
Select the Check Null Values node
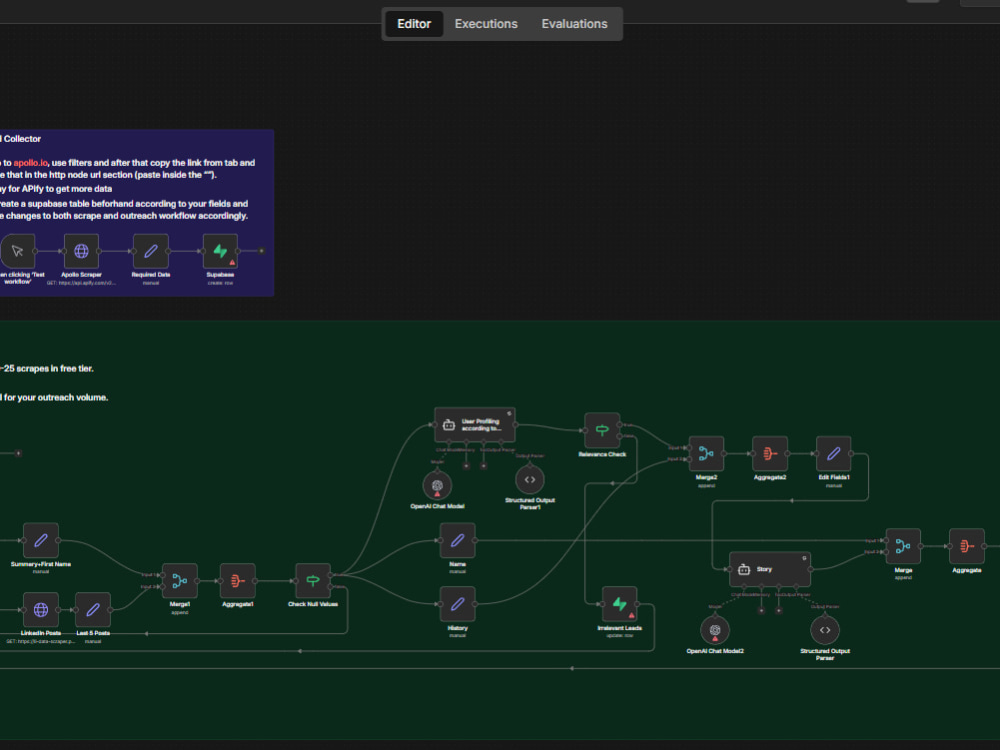[312, 580]
